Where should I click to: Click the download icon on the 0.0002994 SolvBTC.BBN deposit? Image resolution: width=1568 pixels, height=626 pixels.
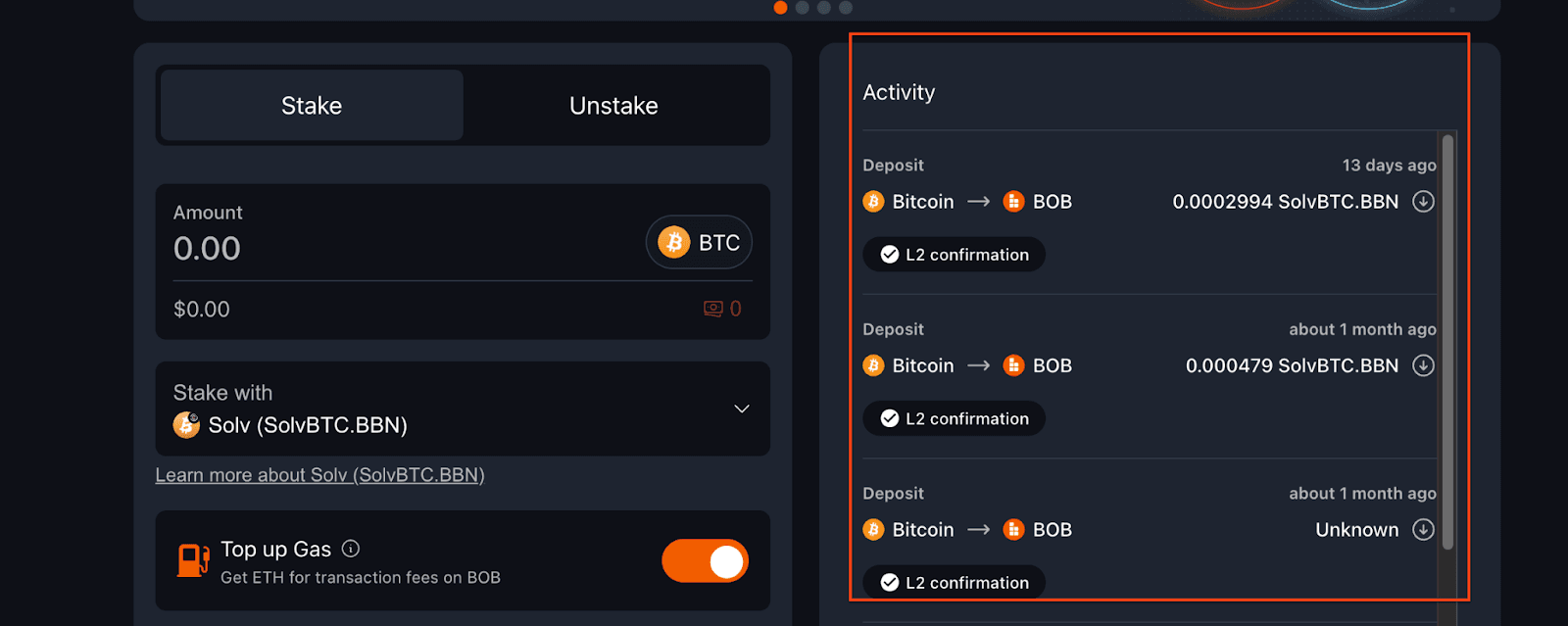click(1423, 202)
